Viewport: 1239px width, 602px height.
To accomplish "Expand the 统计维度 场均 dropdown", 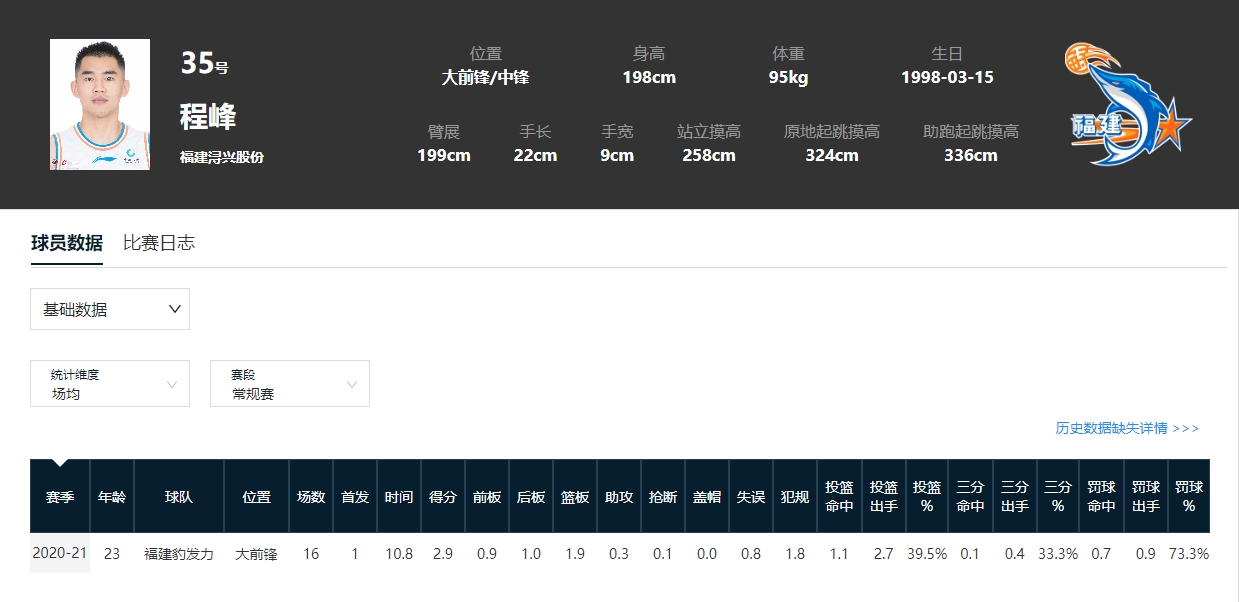I will click(x=110, y=384).
